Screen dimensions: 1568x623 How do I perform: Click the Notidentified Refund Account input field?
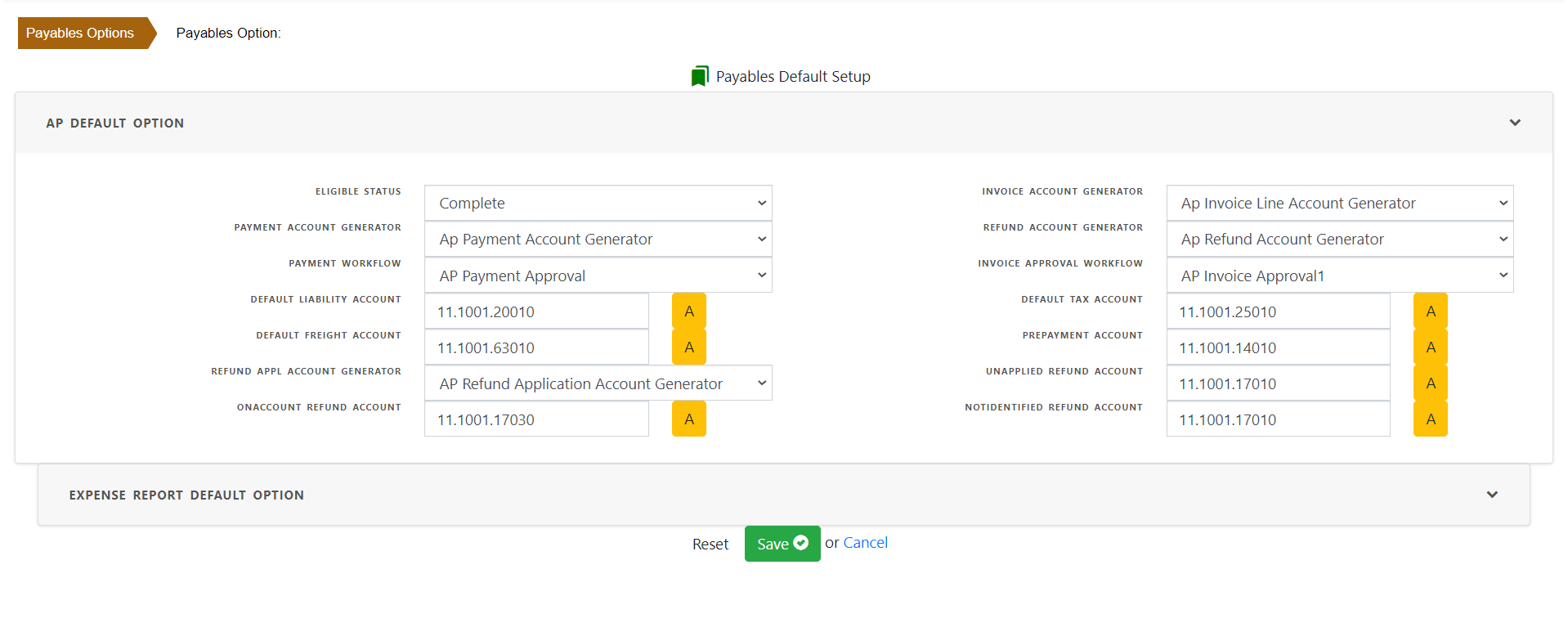click(x=1279, y=419)
